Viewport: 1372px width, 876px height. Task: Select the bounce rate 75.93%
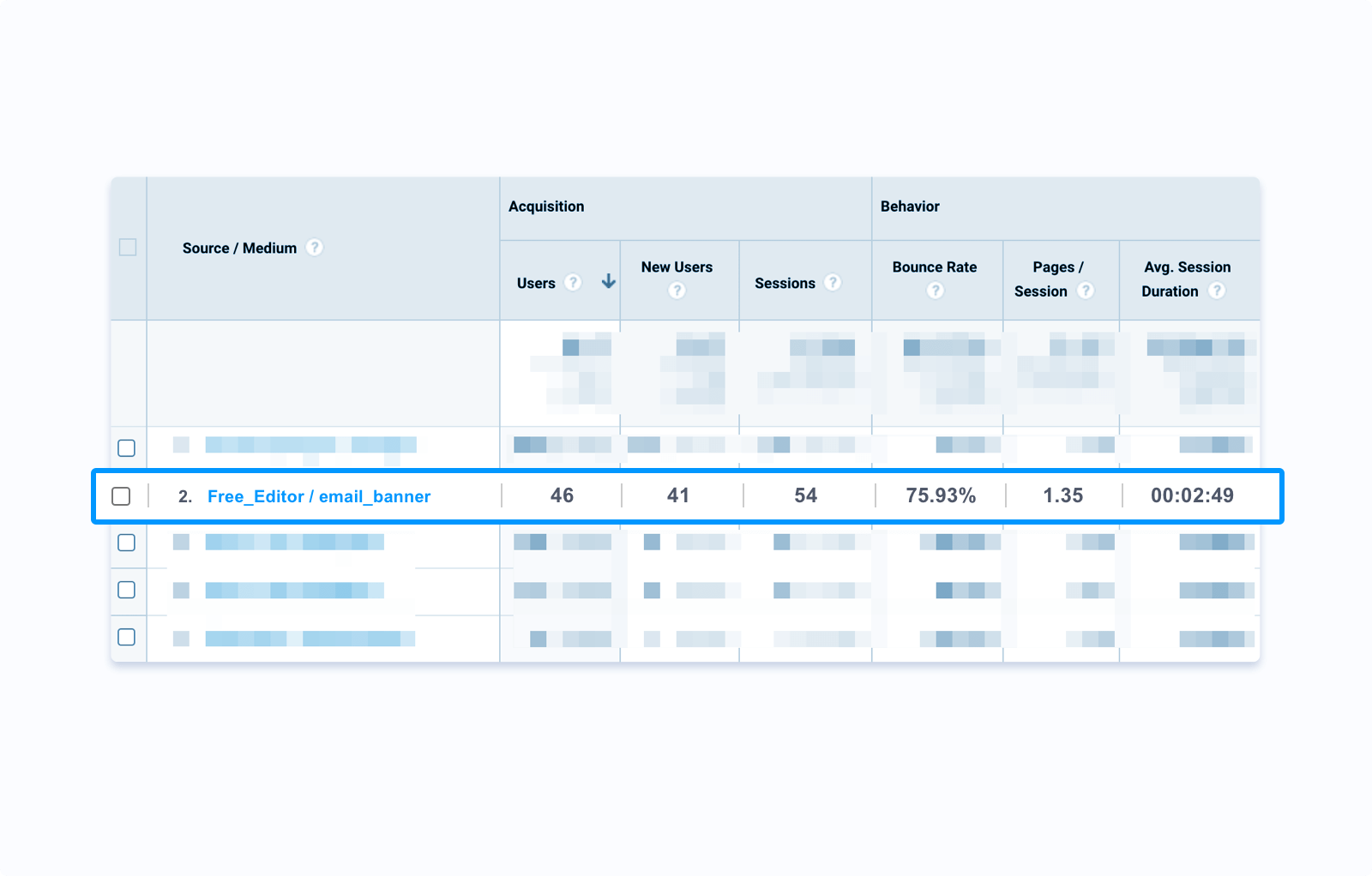click(941, 495)
